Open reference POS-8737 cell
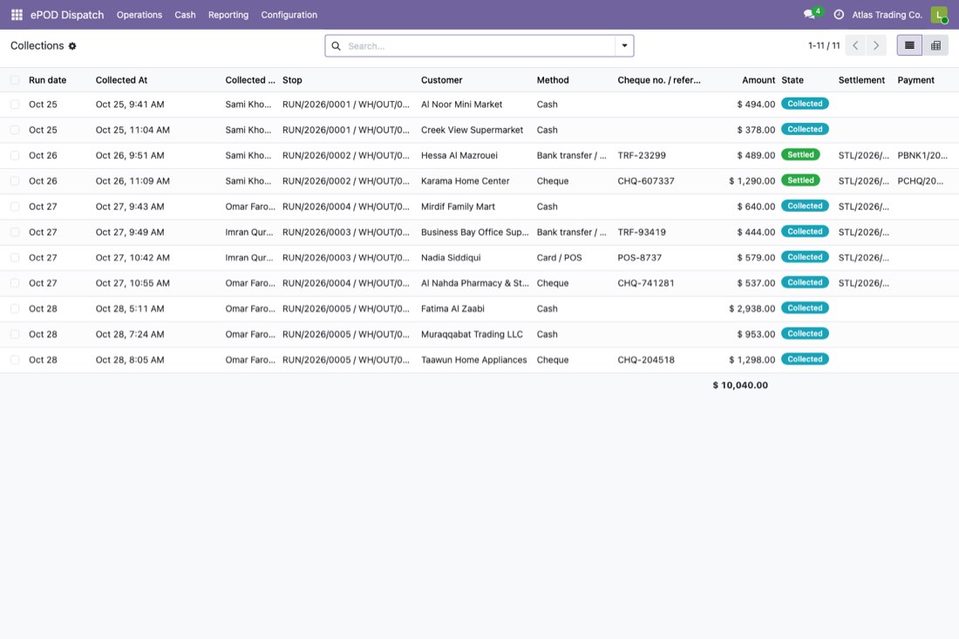 point(640,258)
